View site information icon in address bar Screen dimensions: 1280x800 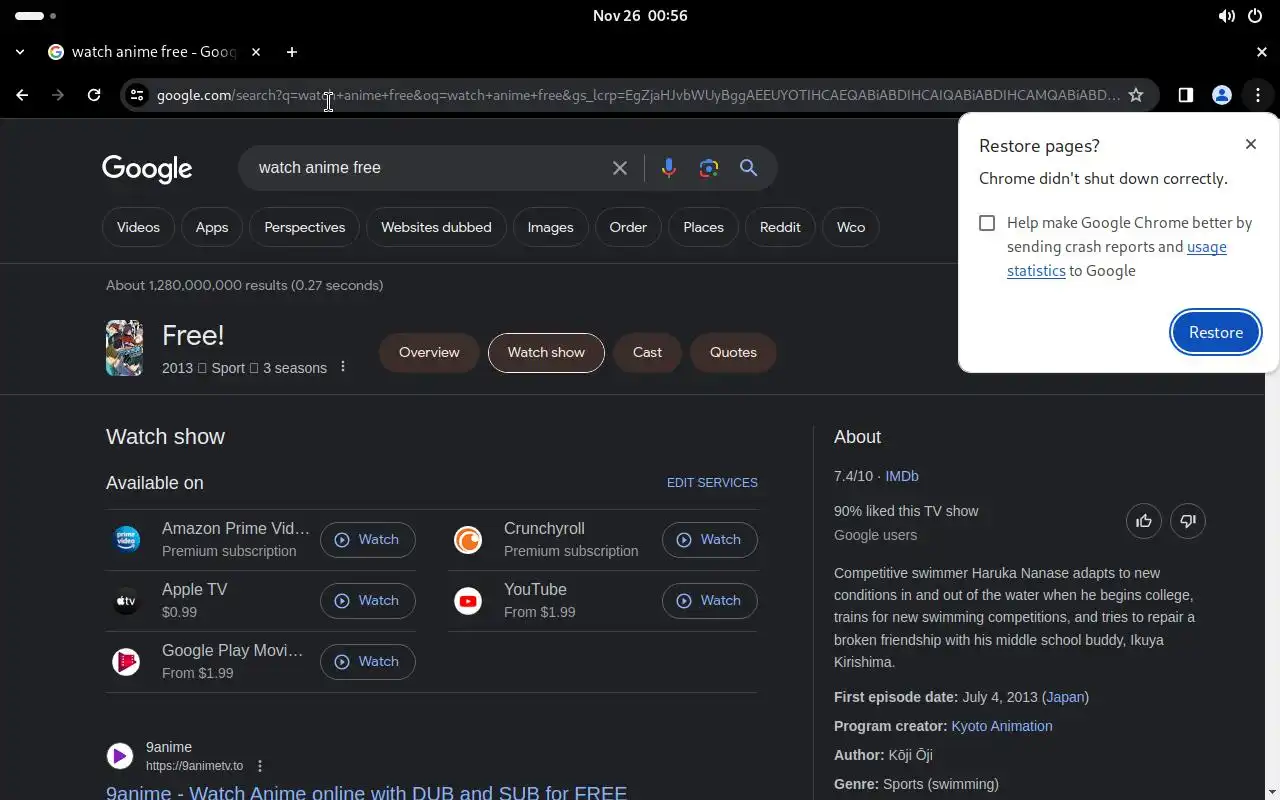click(x=137, y=95)
